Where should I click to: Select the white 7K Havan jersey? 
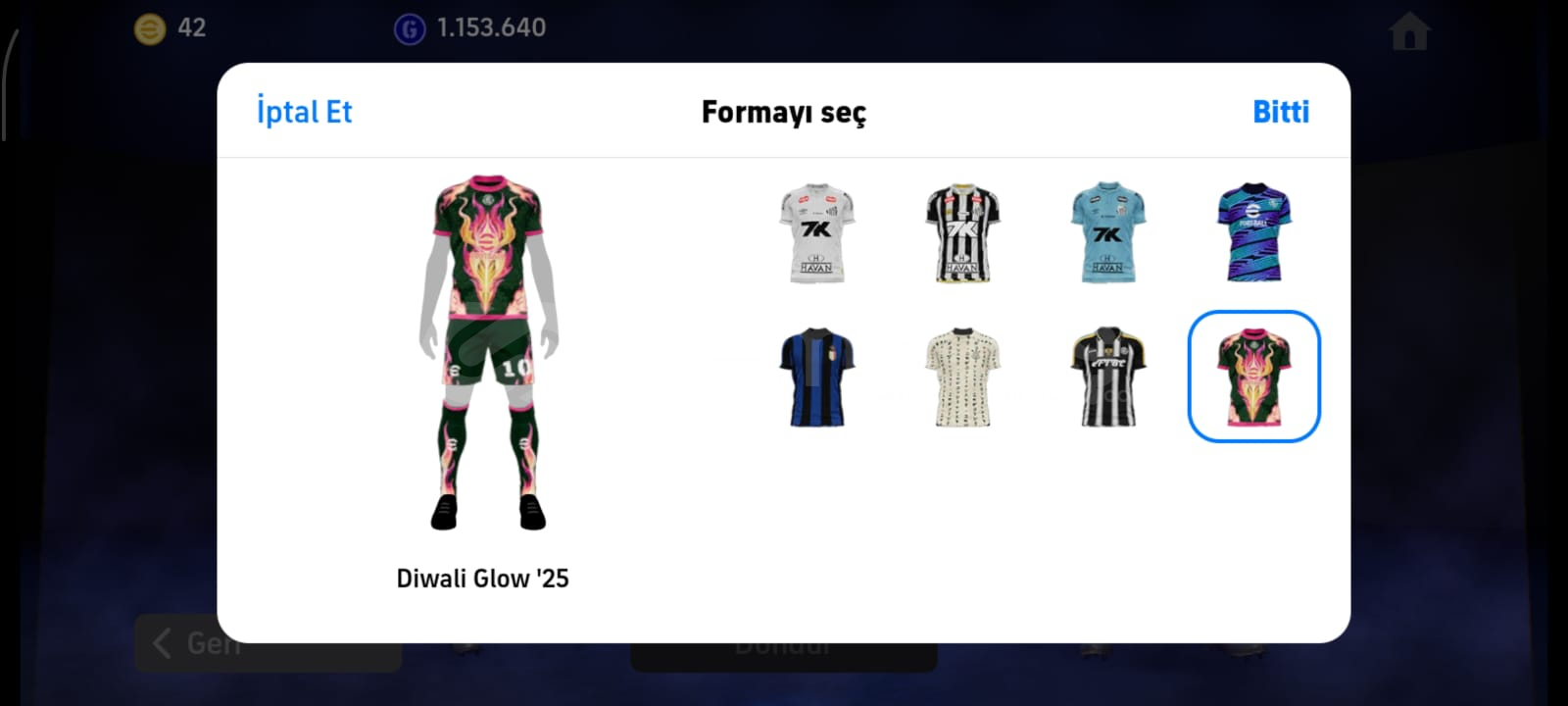816,233
